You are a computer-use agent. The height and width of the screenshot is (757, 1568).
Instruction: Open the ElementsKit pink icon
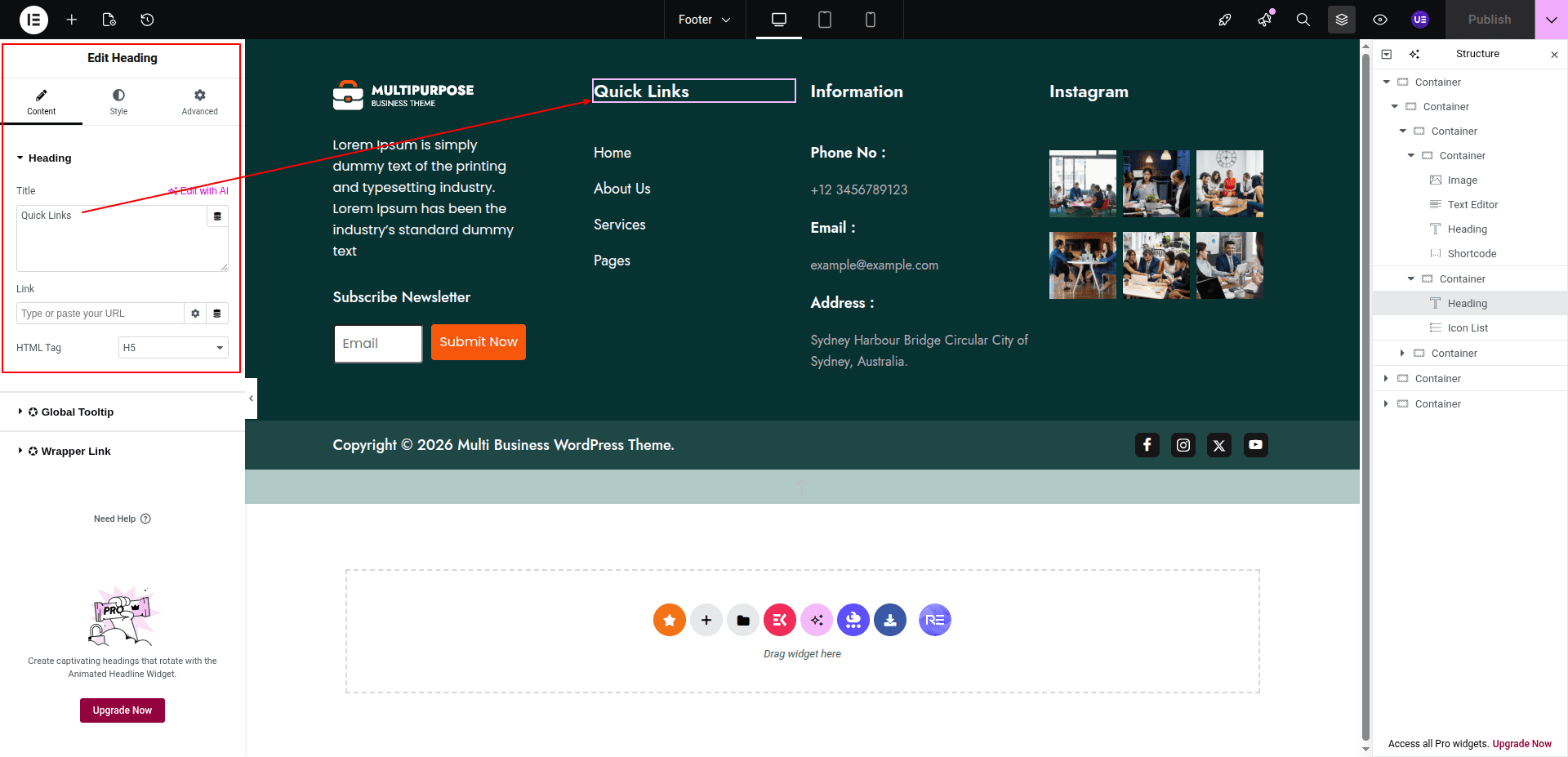(780, 620)
